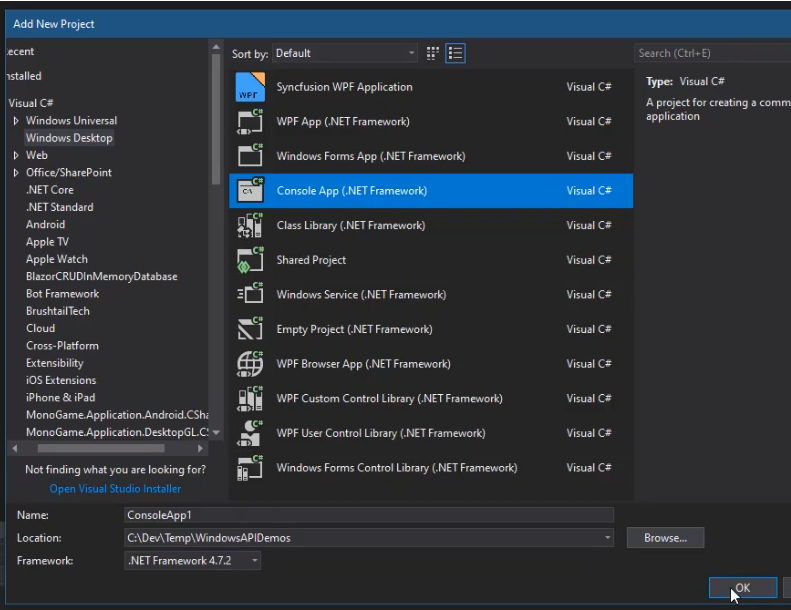Select the iOS Extensions category
The height and width of the screenshot is (610, 791).
(61, 380)
